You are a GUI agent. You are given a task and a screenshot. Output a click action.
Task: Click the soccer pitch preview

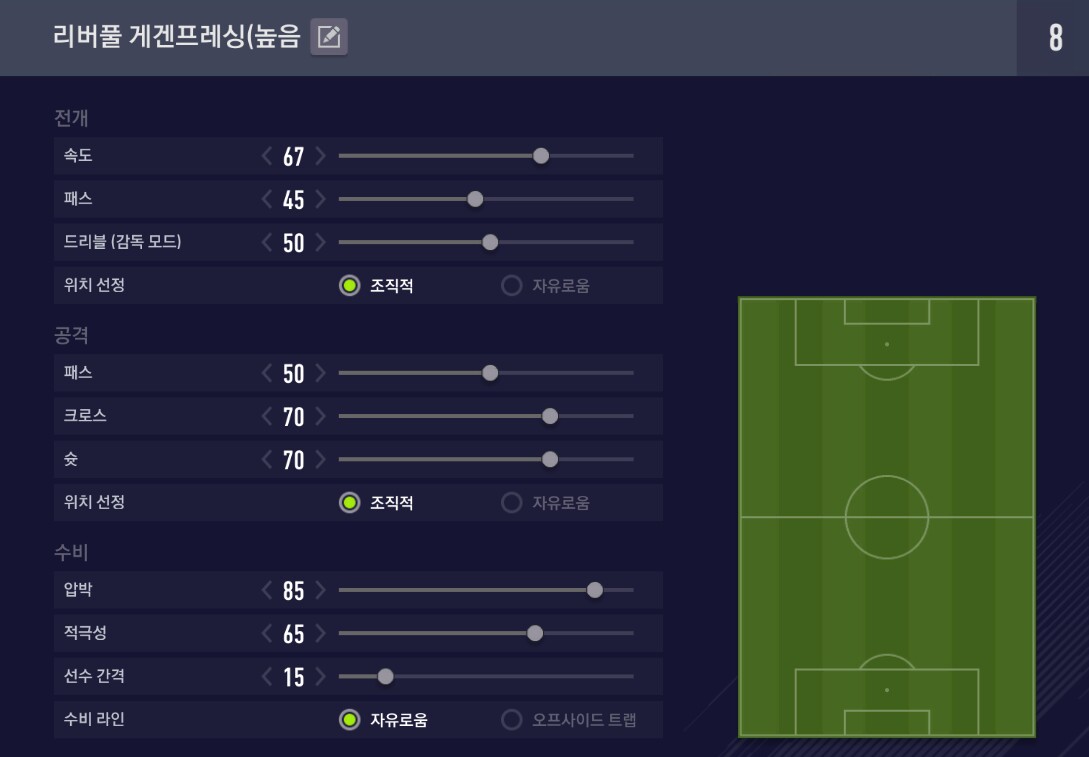(886, 517)
